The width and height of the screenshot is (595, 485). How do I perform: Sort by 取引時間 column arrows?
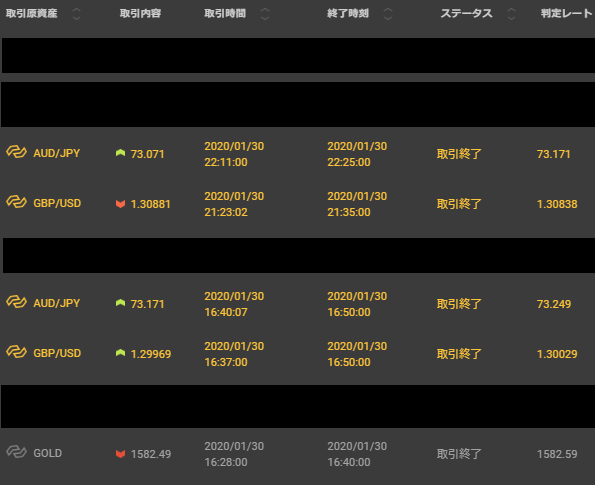[x=265, y=14]
